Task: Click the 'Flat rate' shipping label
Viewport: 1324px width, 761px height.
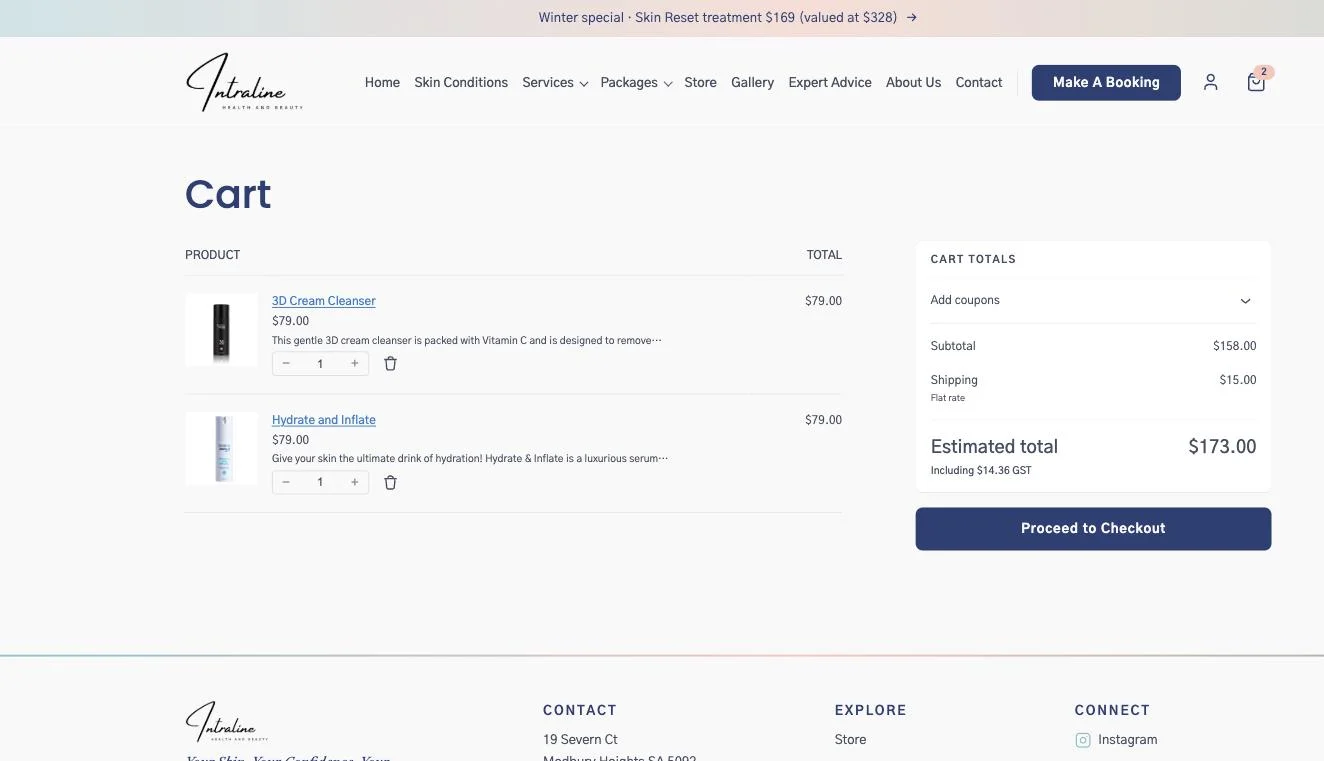Action: point(948,398)
